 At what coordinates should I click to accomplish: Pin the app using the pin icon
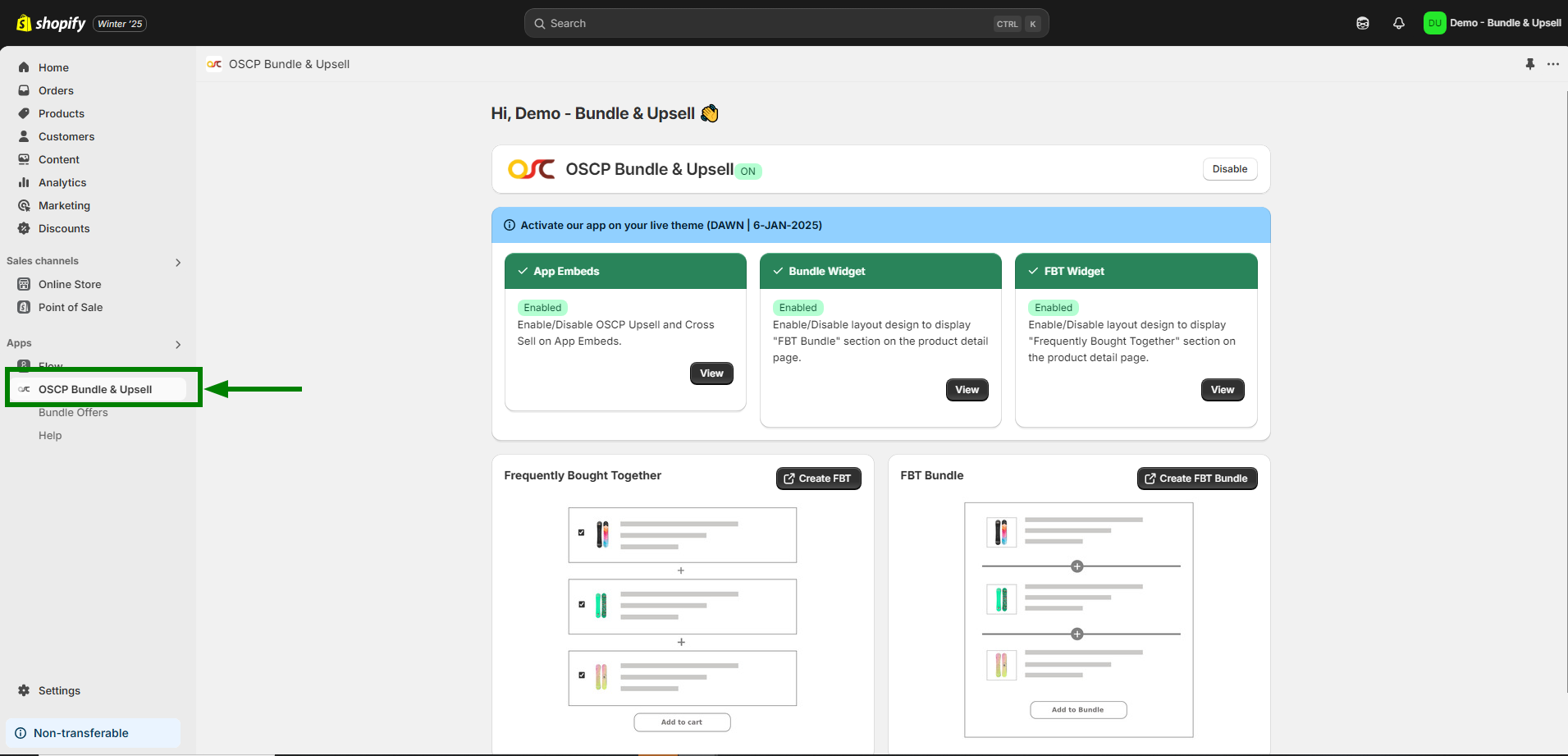(1530, 64)
